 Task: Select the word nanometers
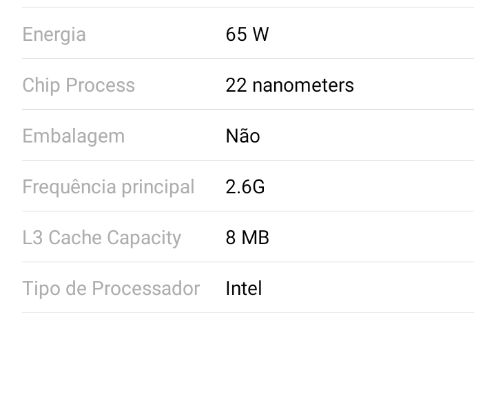[303, 85]
